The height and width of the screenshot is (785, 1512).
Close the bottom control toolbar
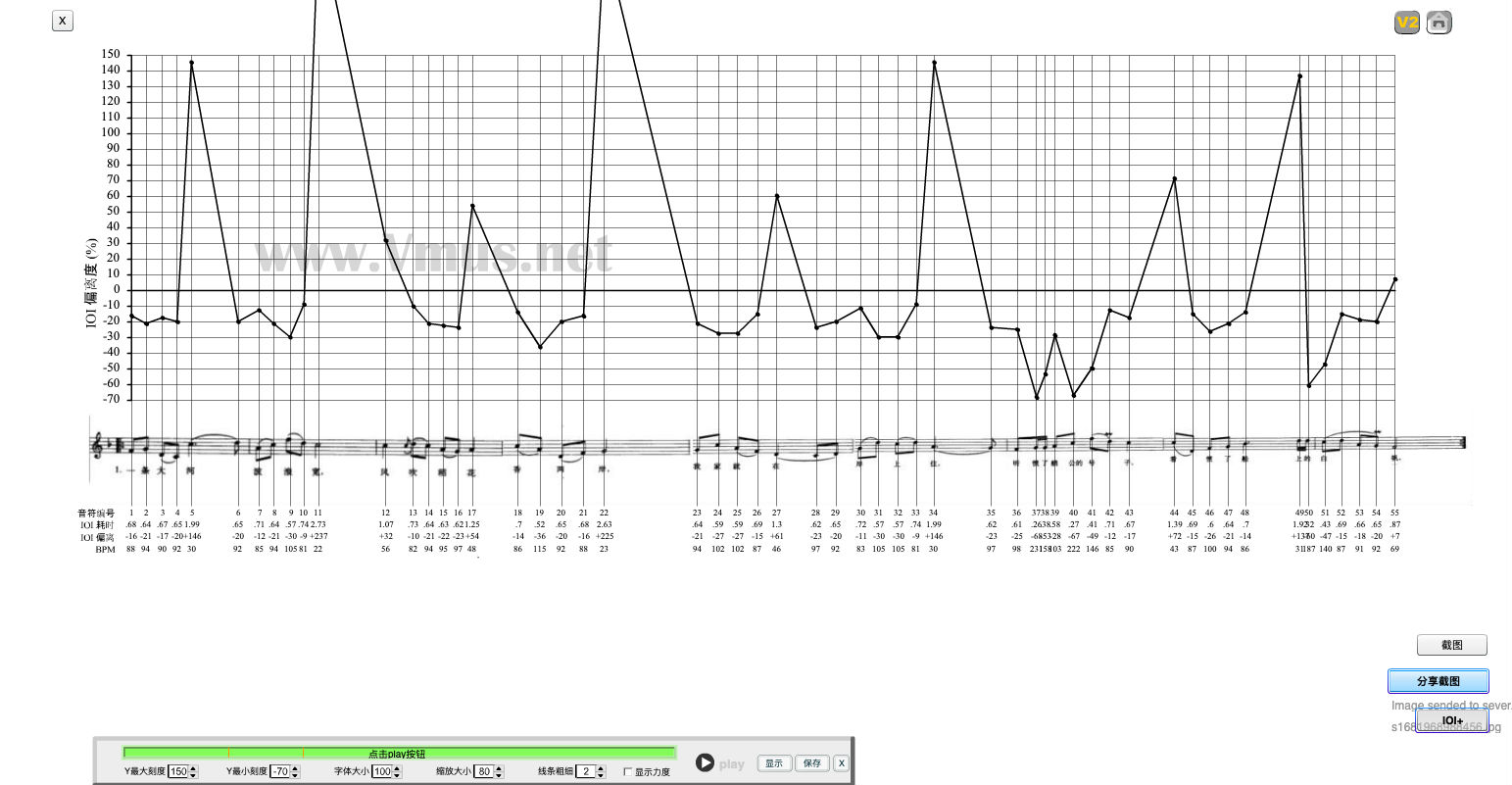(x=841, y=763)
